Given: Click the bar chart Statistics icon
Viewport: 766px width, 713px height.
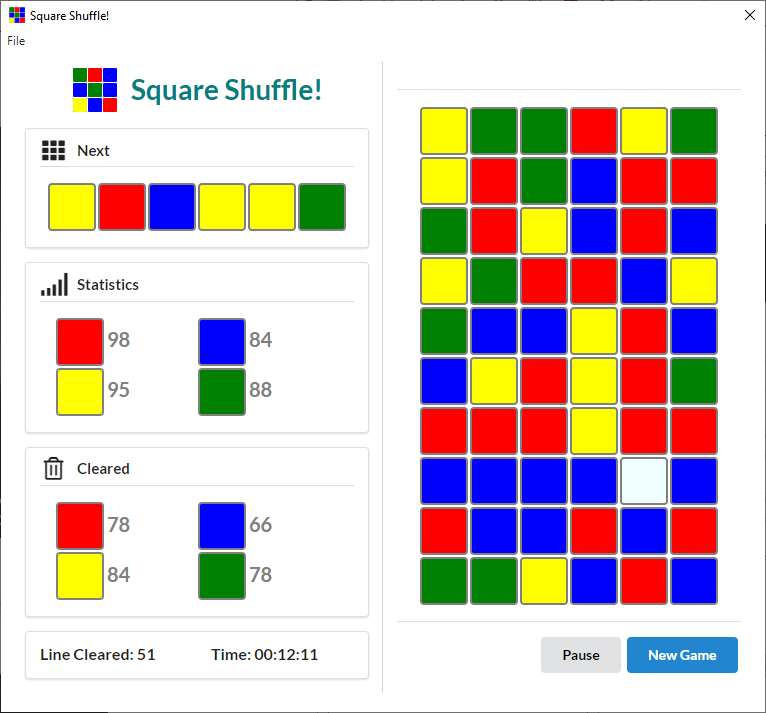Looking at the screenshot, I should click(x=54, y=285).
